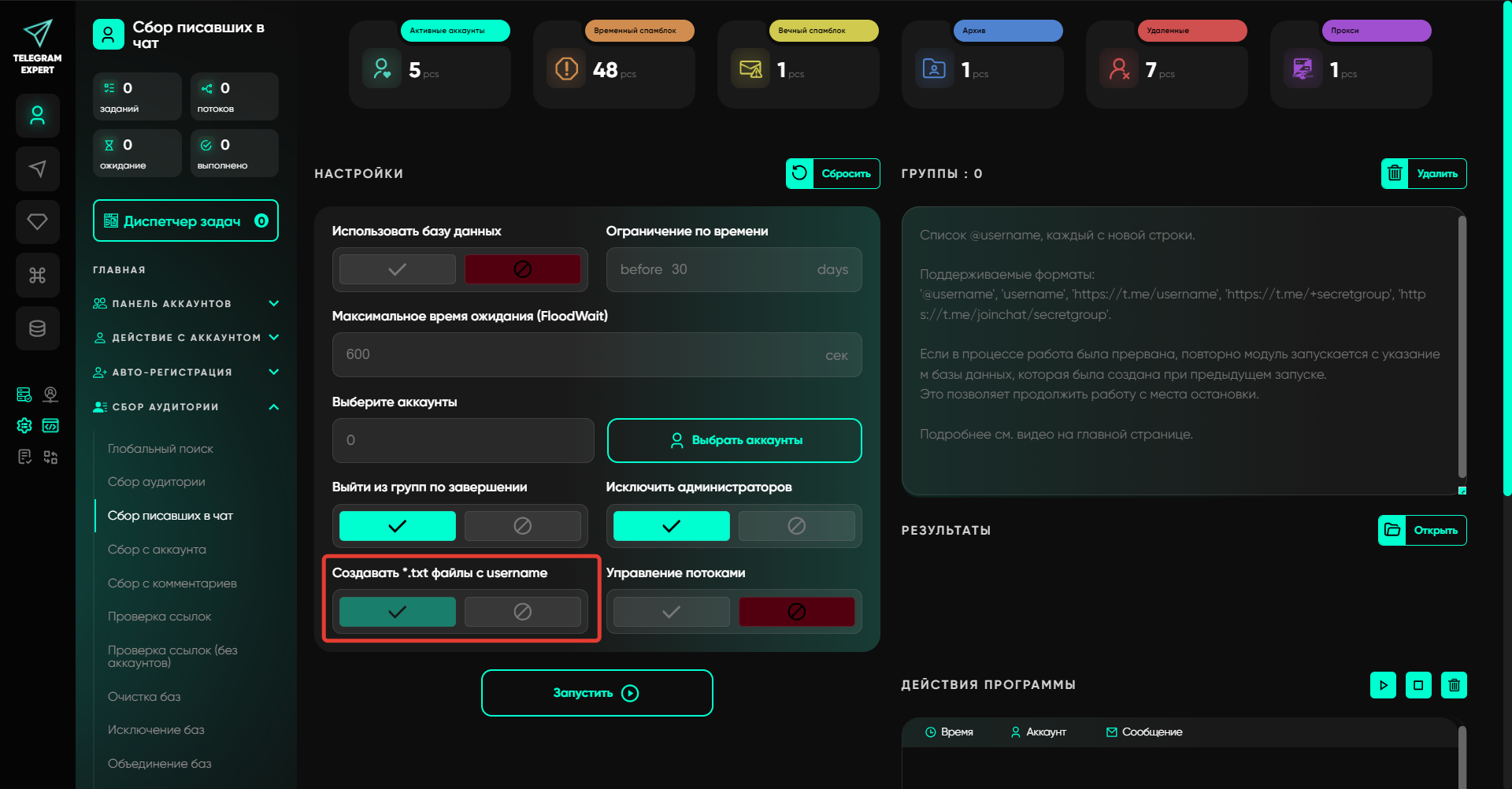The height and width of the screenshot is (789, 1512).
Task: Start the program with play icon
Action: point(1383,685)
